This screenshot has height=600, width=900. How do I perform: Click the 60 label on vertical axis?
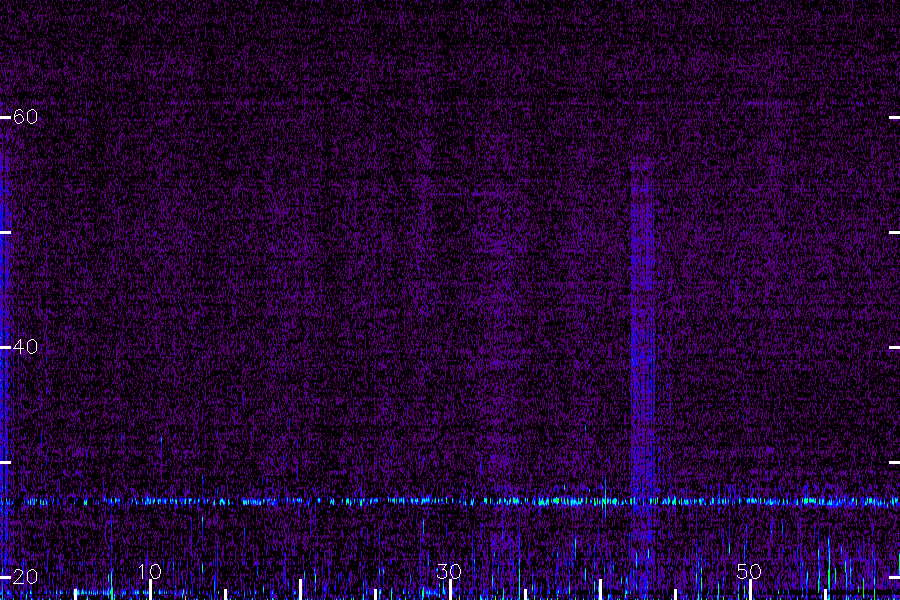pos(25,117)
